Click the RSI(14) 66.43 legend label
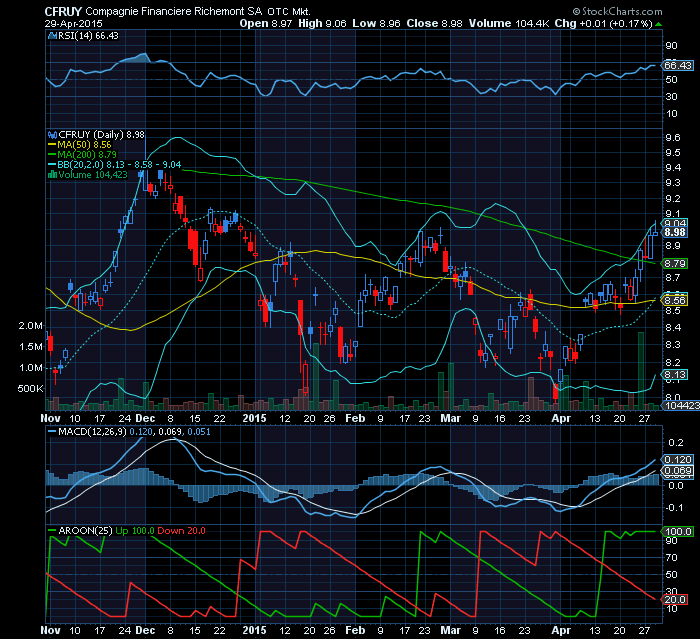 pyautogui.click(x=88, y=36)
